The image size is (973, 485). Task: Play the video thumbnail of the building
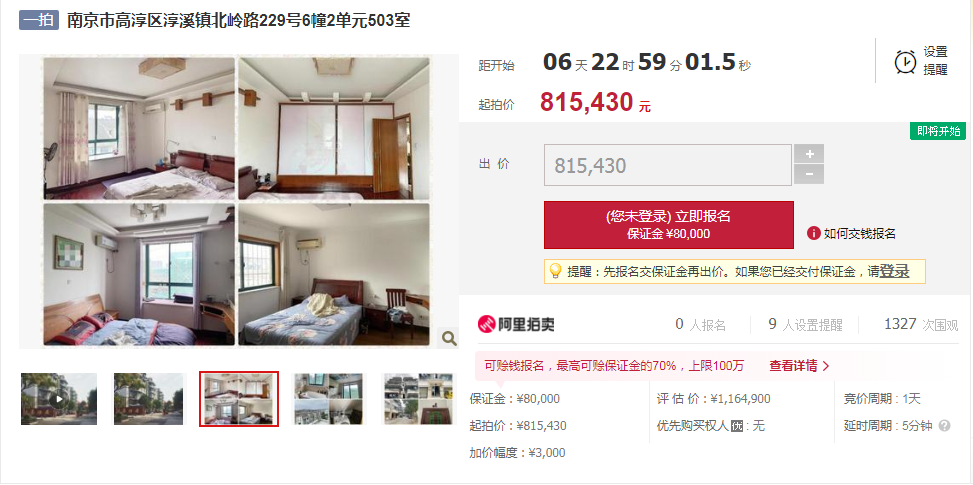59,399
